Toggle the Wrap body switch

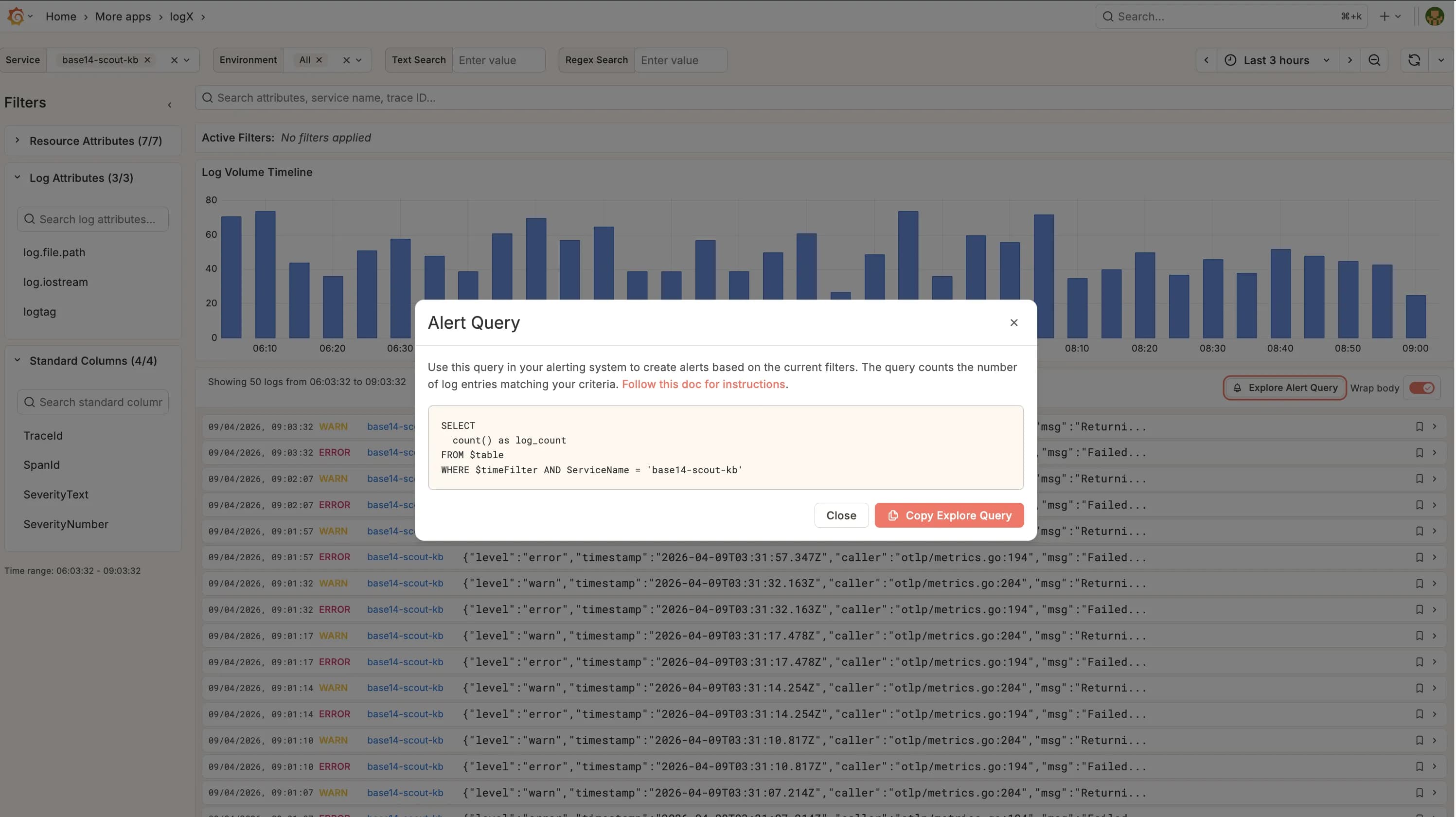click(1422, 388)
